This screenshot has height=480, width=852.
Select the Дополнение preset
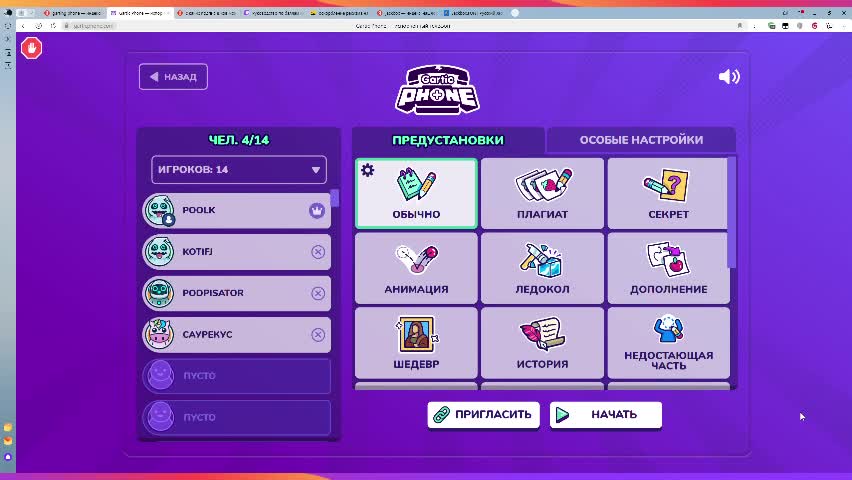[668, 269]
